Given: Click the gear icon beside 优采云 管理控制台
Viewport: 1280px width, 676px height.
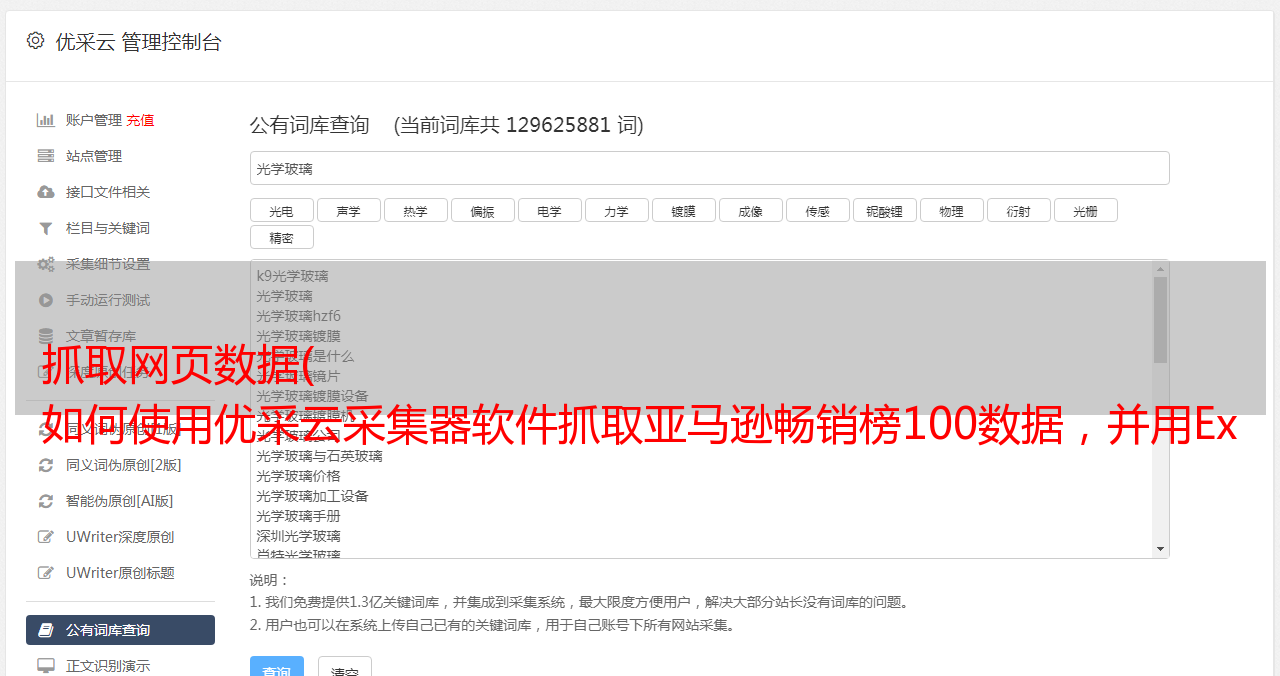Looking at the screenshot, I should 35,41.
